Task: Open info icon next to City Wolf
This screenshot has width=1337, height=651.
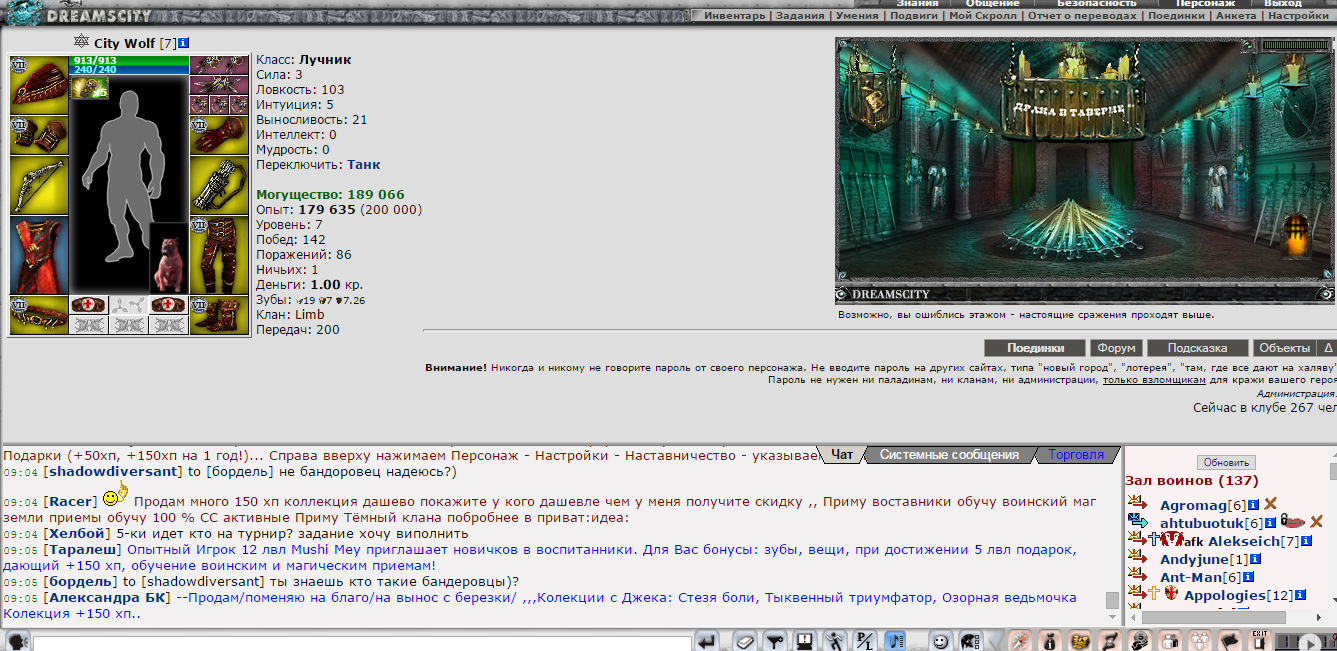Action: coord(185,43)
